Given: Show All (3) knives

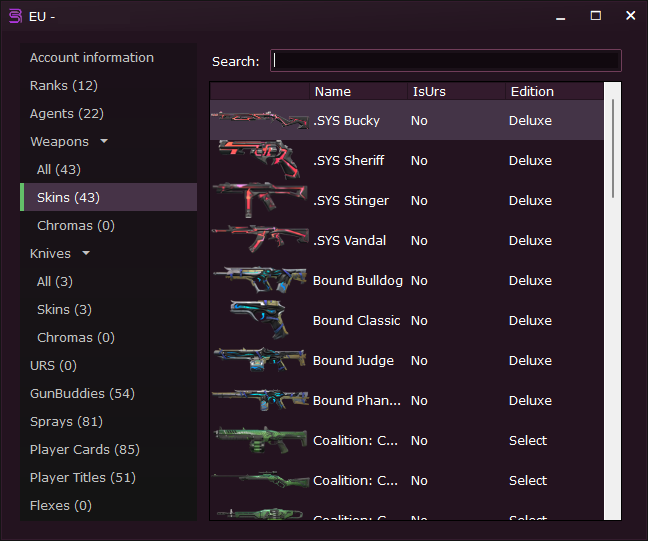Looking at the screenshot, I should 55,281.
